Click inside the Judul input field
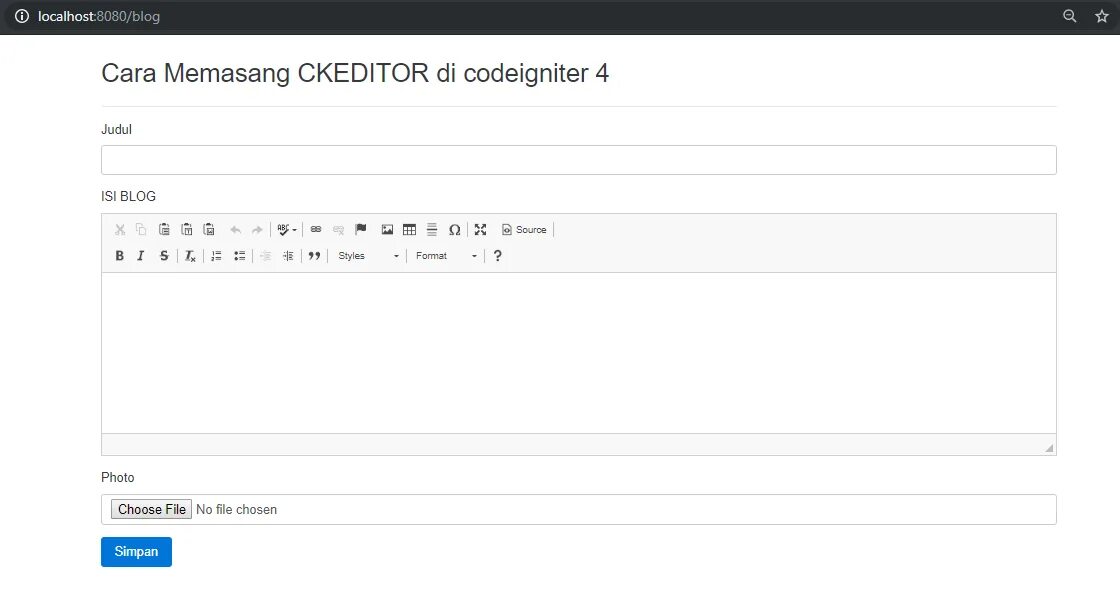This screenshot has width=1120, height=592. pos(578,158)
